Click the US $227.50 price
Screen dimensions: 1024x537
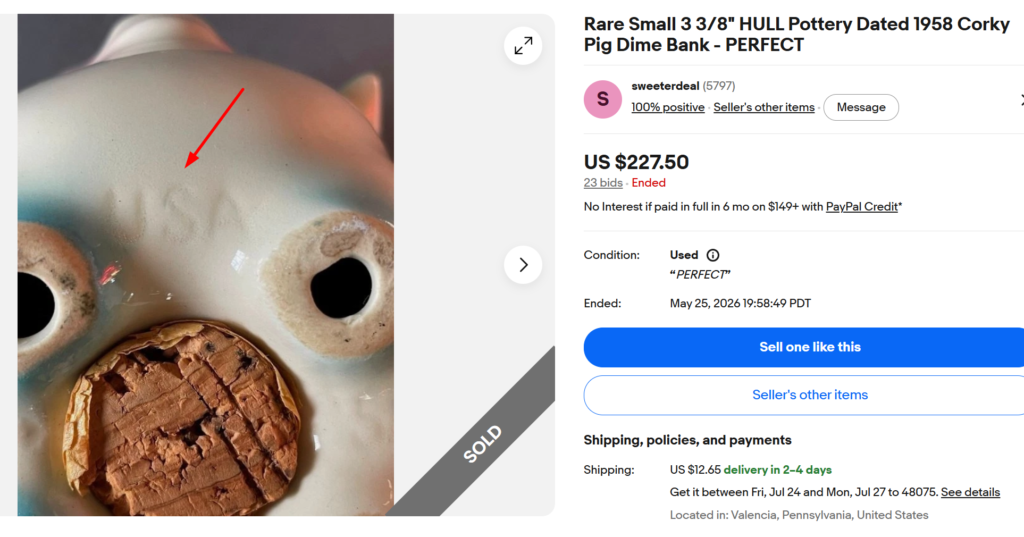click(636, 162)
